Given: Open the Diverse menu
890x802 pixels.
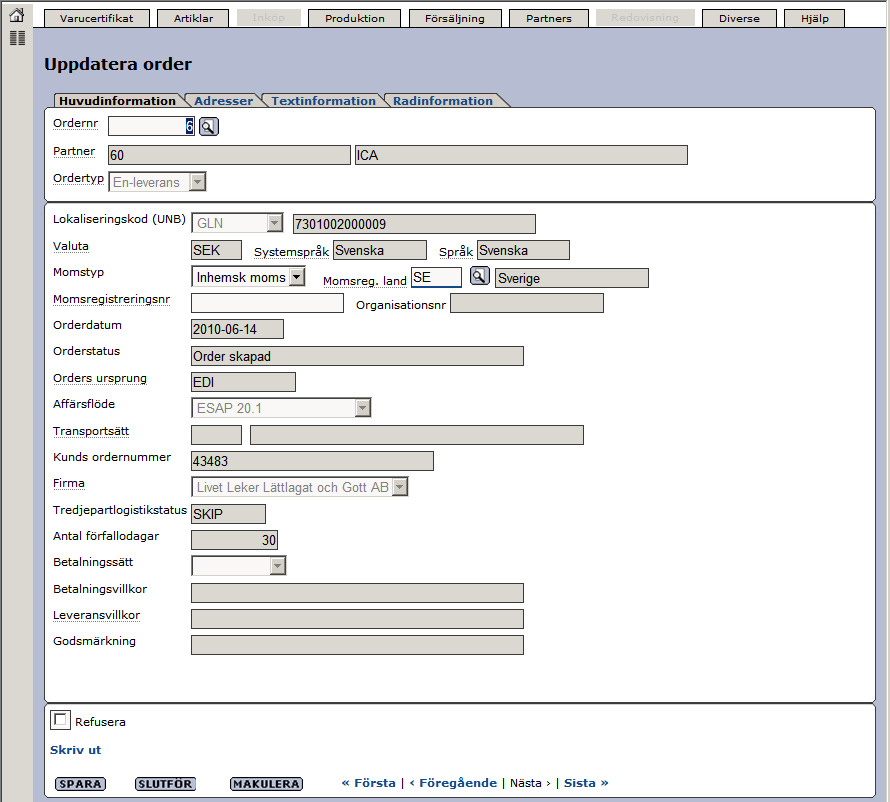Looking at the screenshot, I should click(x=739, y=18).
